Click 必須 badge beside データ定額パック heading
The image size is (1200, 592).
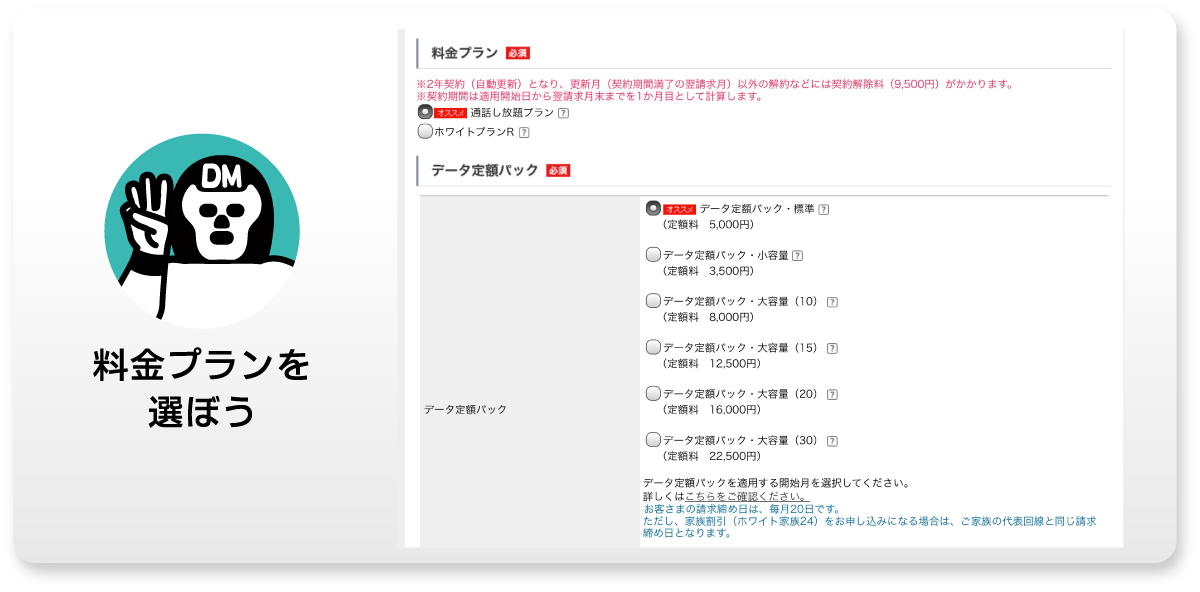[558, 171]
